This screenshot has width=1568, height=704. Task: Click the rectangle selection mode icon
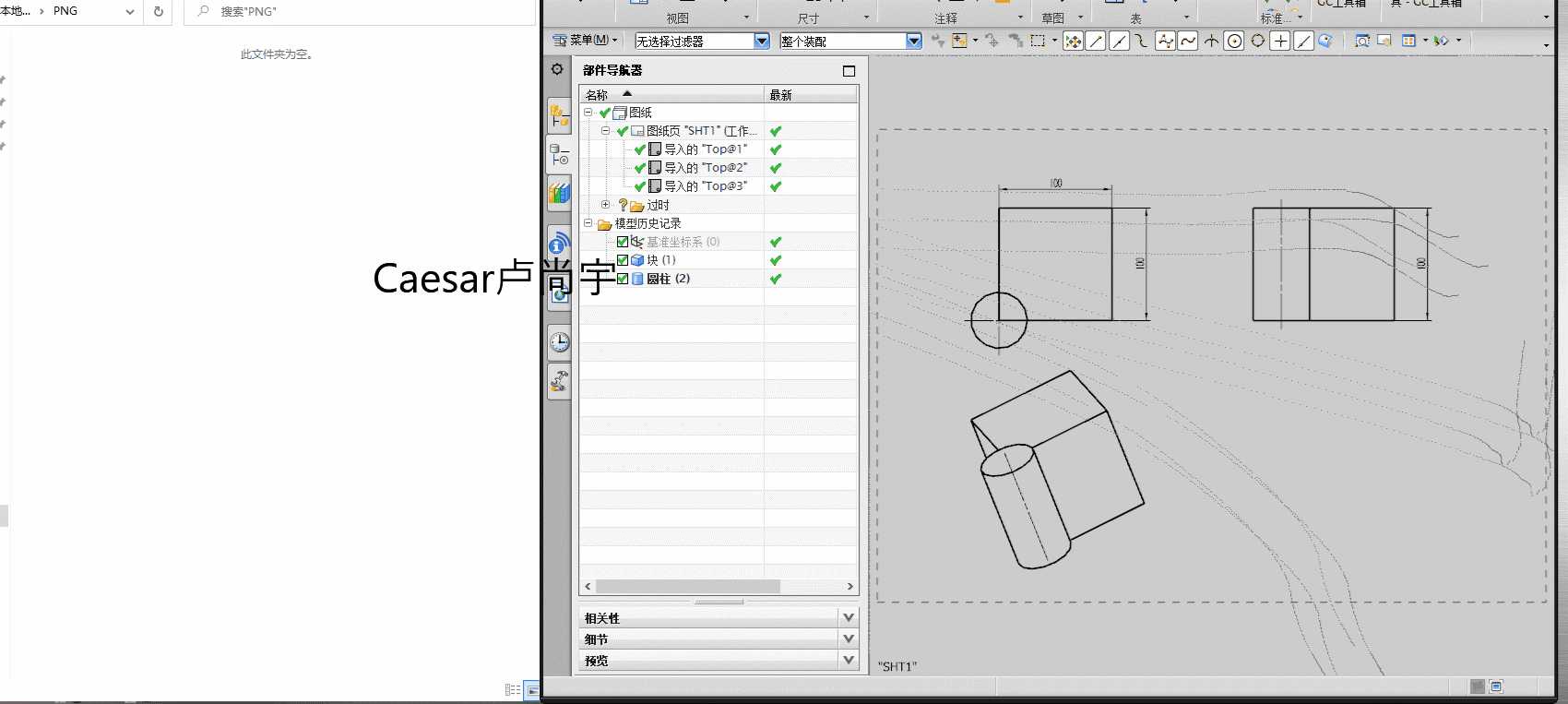(1038, 41)
